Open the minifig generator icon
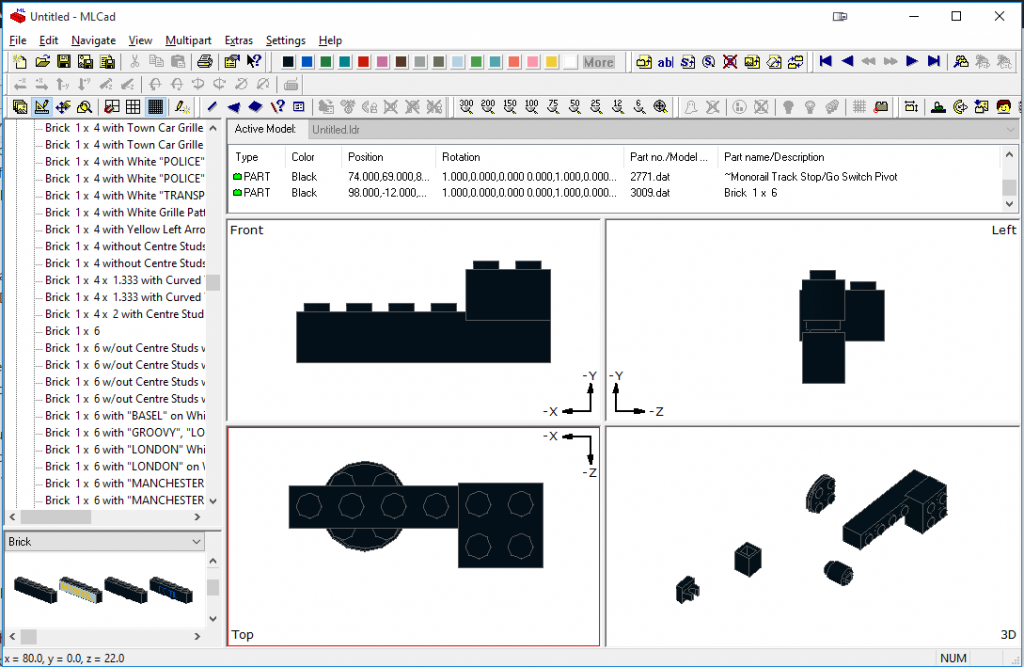The height and width of the screenshot is (667, 1024). (x=1004, y=106)
